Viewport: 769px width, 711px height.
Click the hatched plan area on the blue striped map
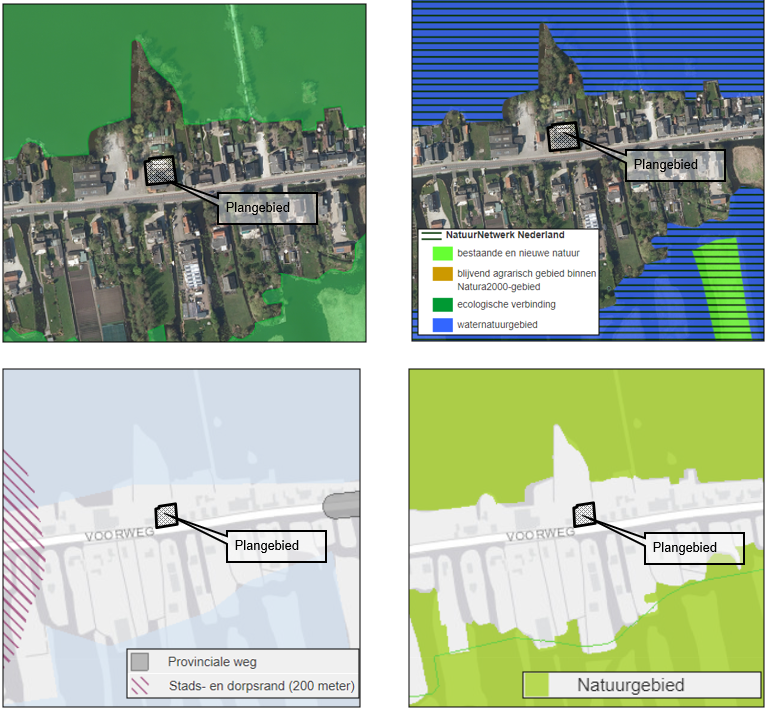563,137
